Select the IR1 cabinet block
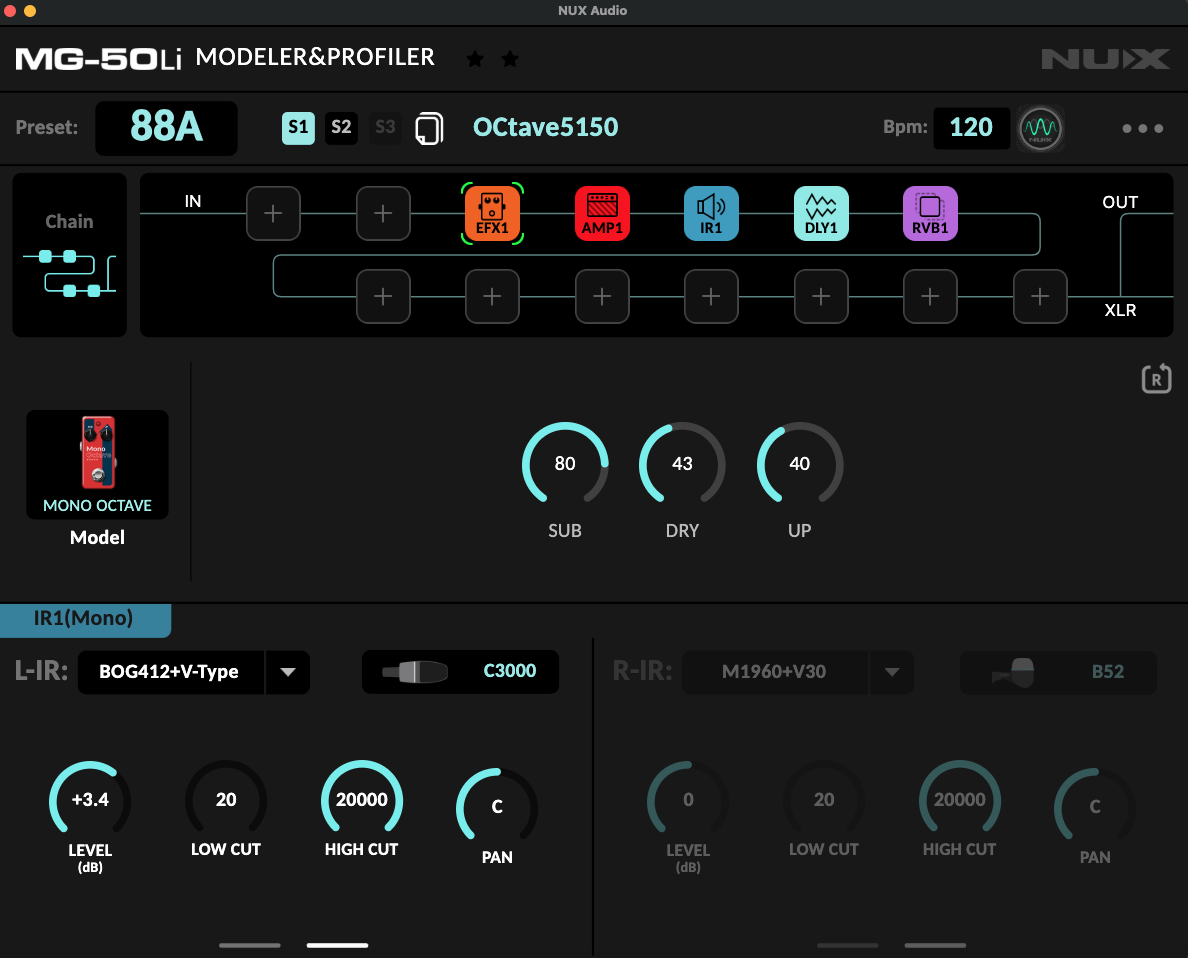The width and height of the screenshot is (1188, 958). (711, 214)
